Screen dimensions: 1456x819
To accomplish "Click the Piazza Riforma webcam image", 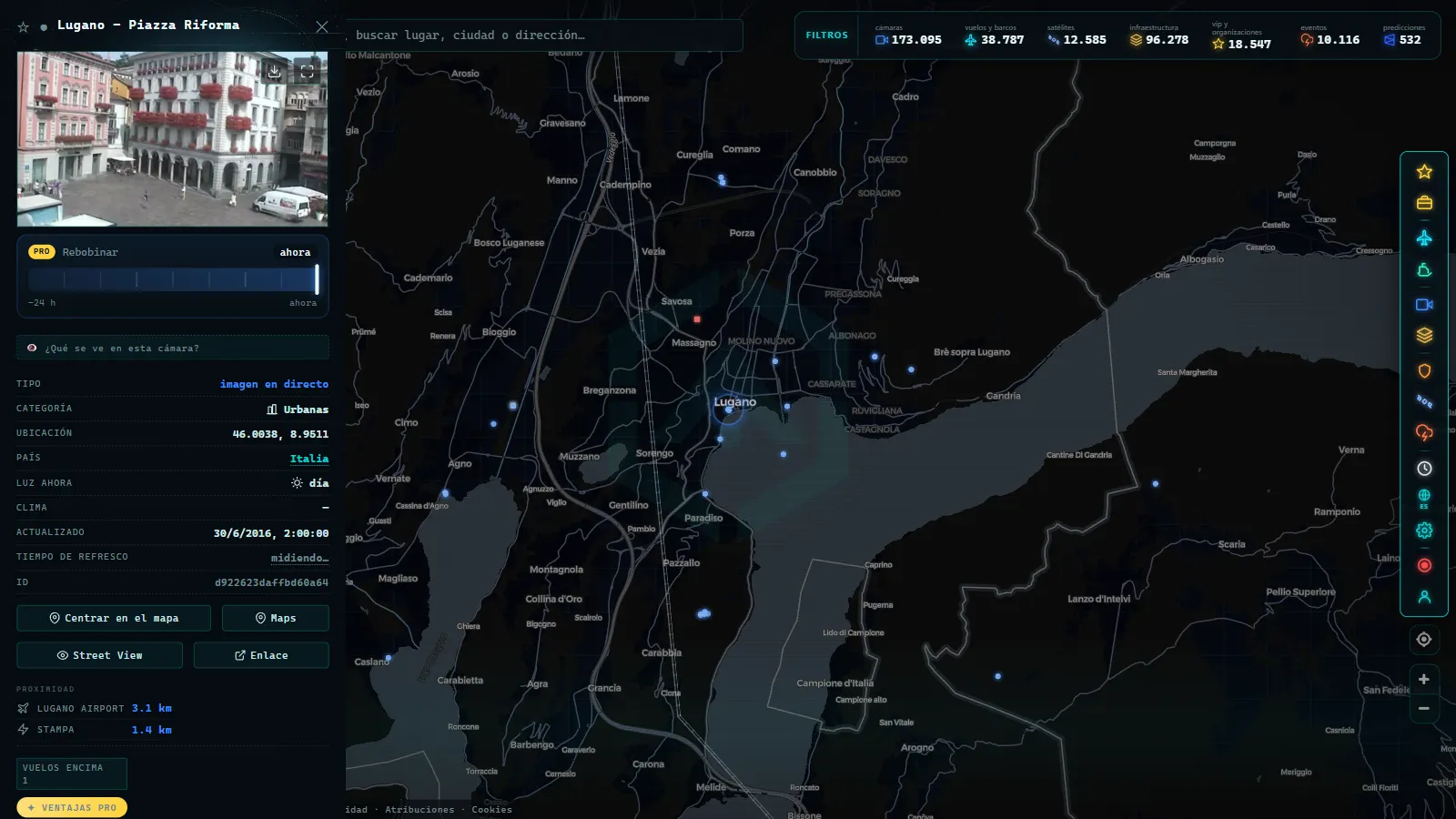I will [x=172, y=138].
